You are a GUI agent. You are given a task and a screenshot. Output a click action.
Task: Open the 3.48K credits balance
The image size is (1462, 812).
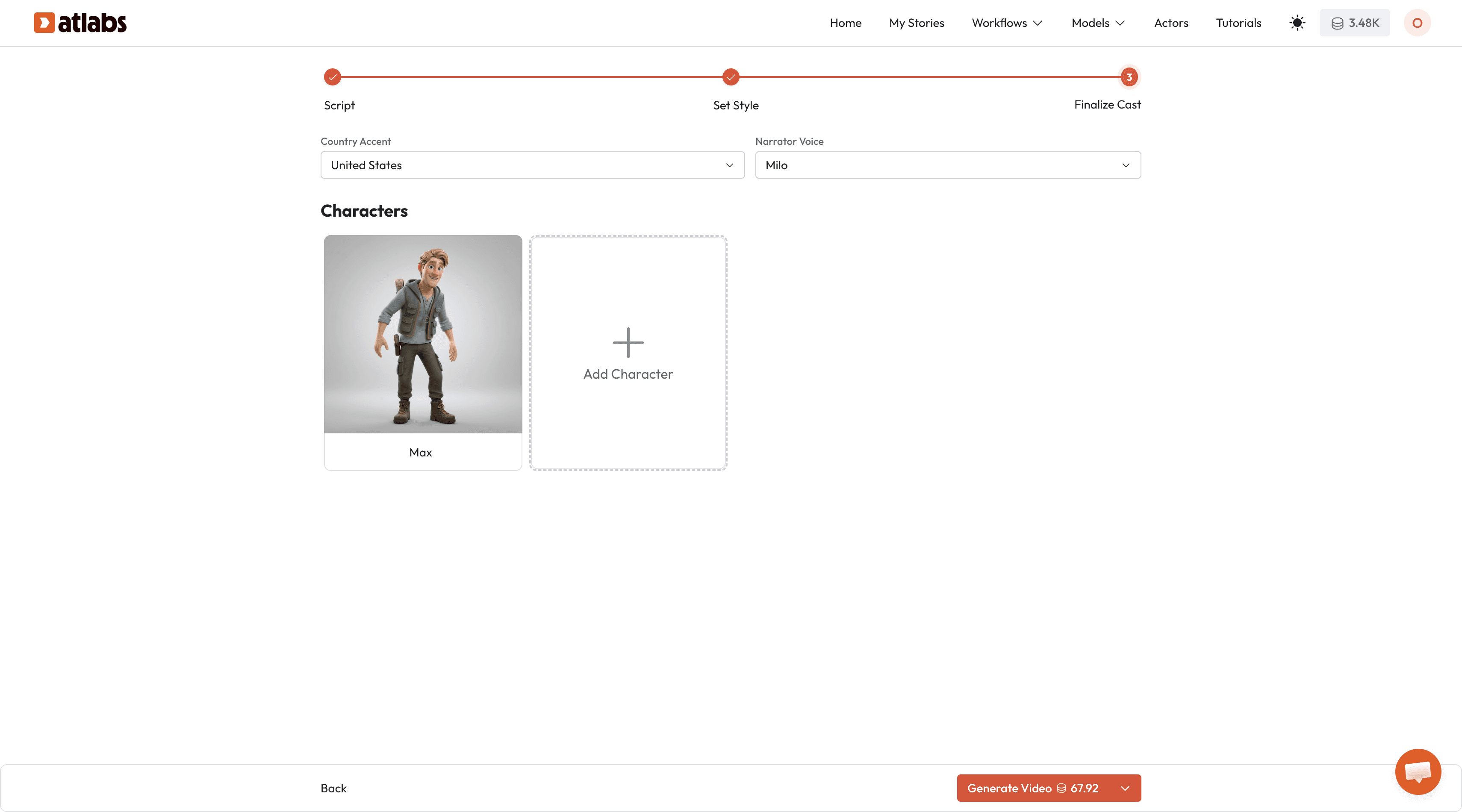(1354, 23)
